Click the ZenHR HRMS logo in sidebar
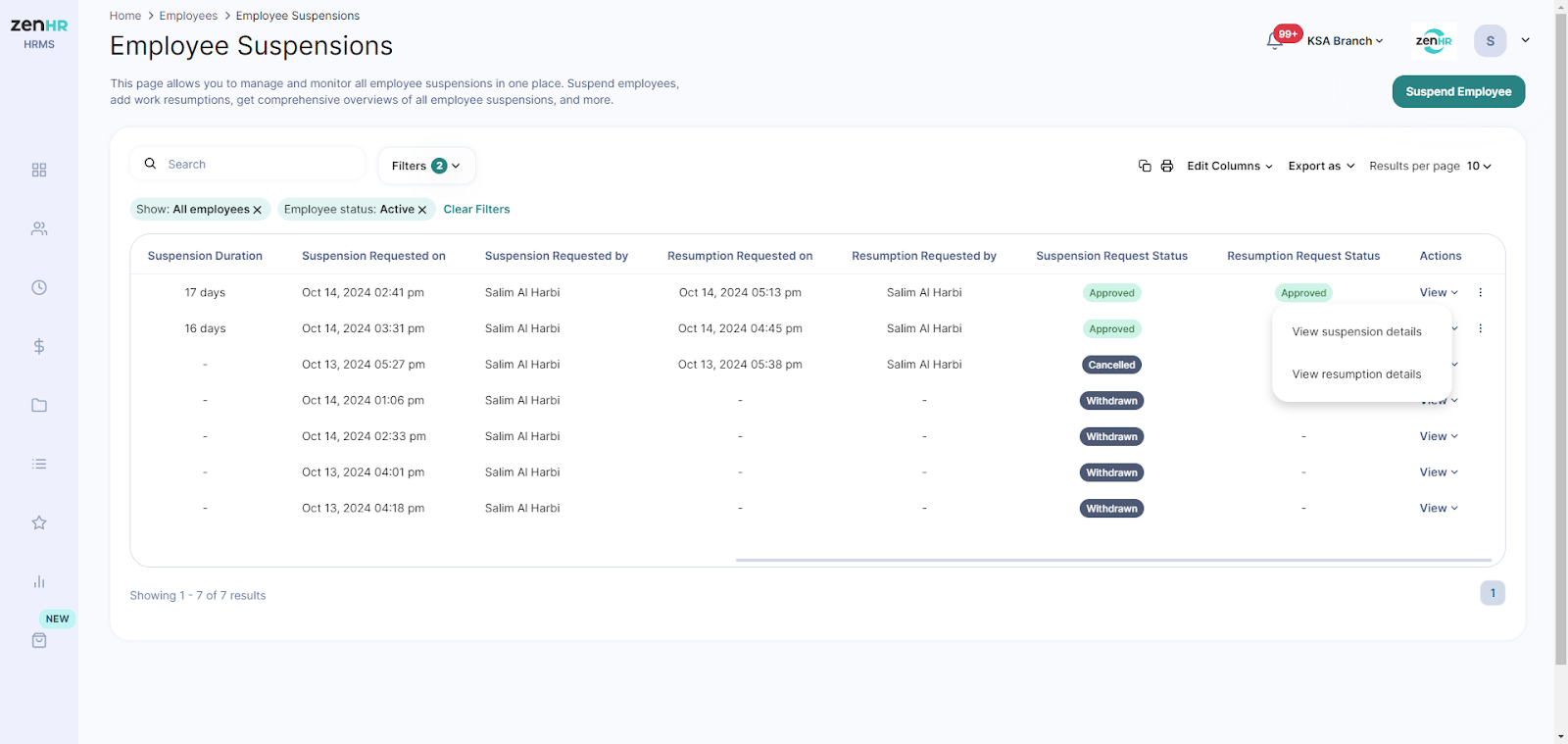 [x=39, y=32]
